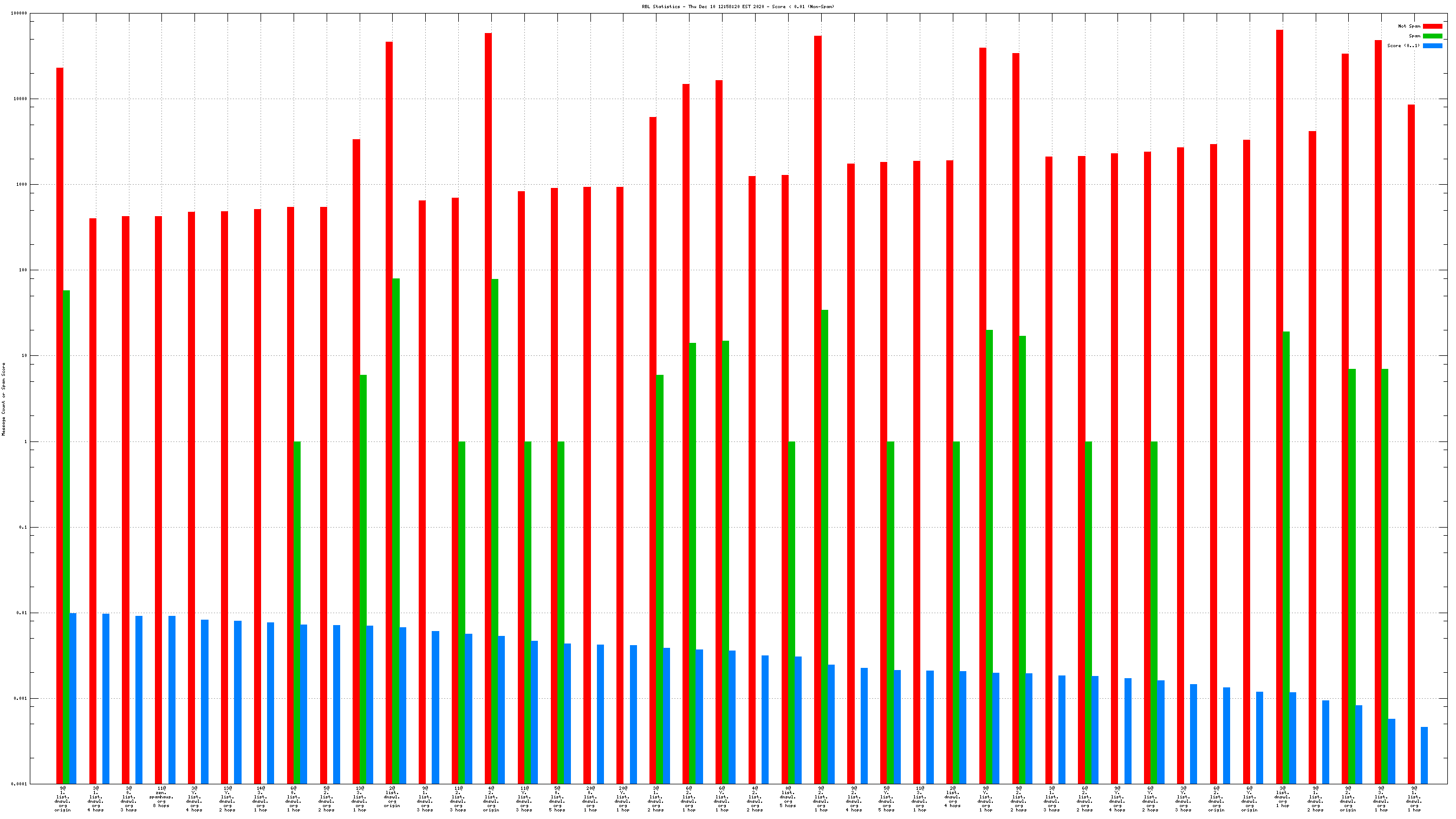Viewport: 1456px width, 819px height.
Task: Click the 'Not Spam' legend label
Action: [1408, 26]
